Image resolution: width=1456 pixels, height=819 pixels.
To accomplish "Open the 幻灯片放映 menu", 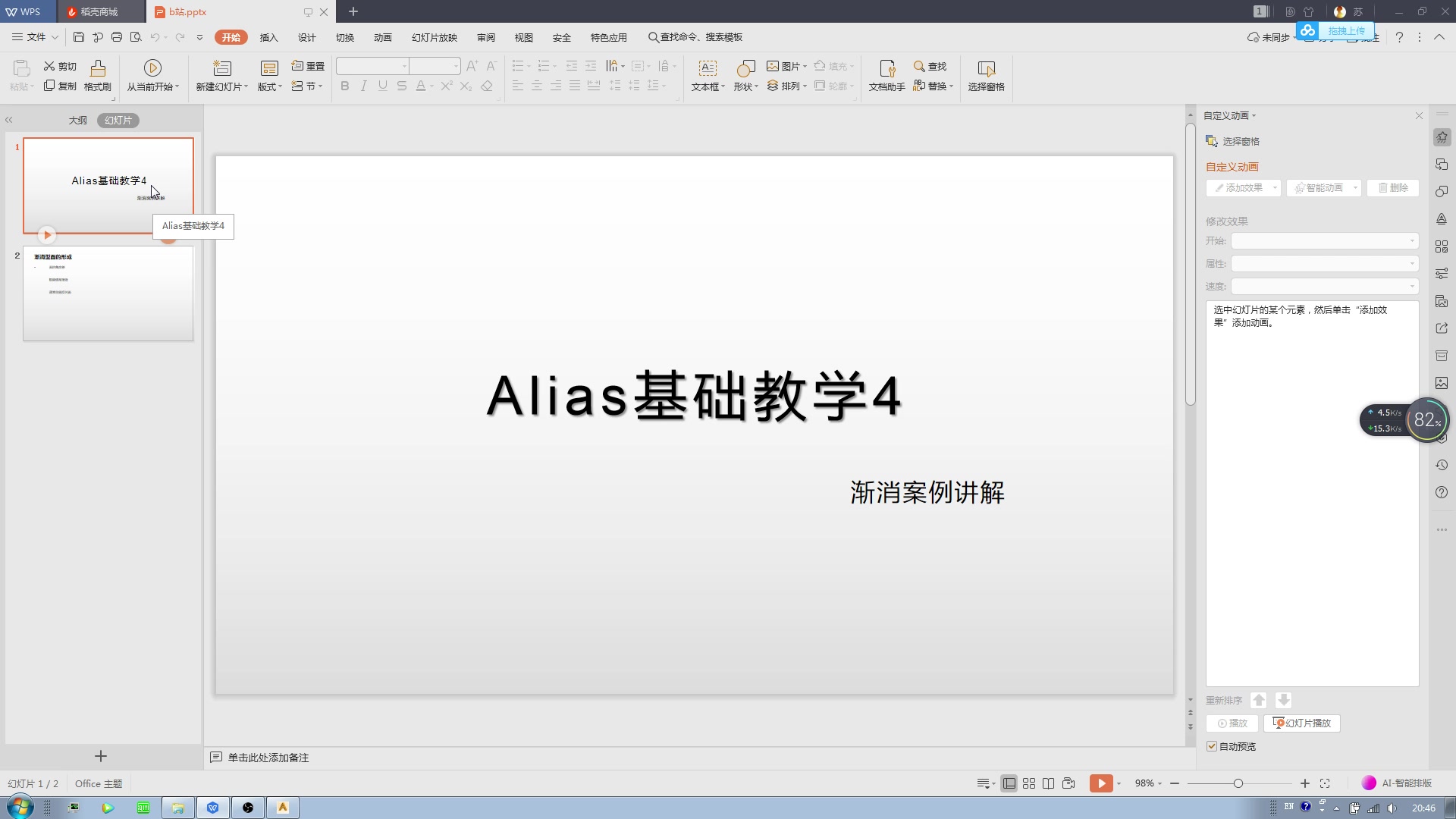I will [x=434, y=36].
